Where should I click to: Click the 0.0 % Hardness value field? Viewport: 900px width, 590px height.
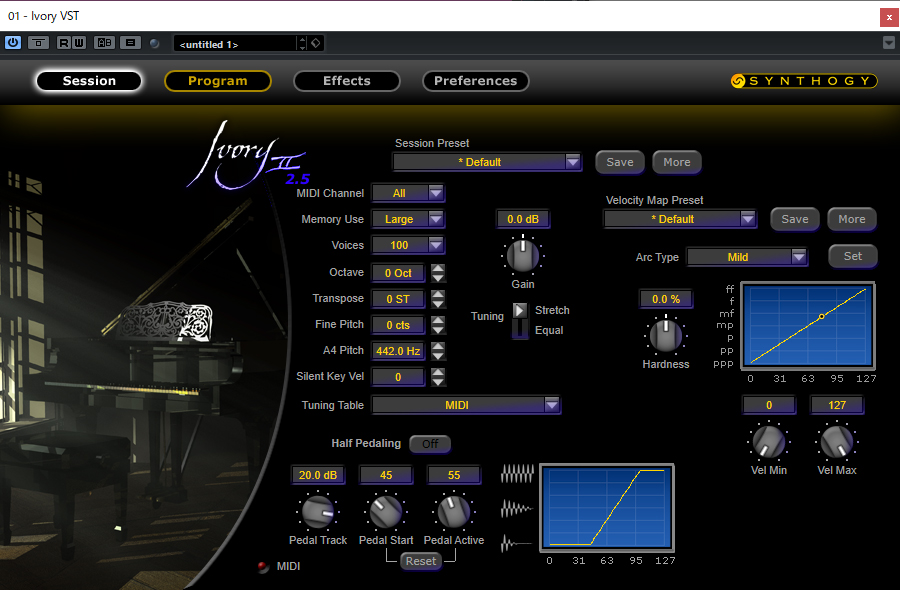pos(666,299)
